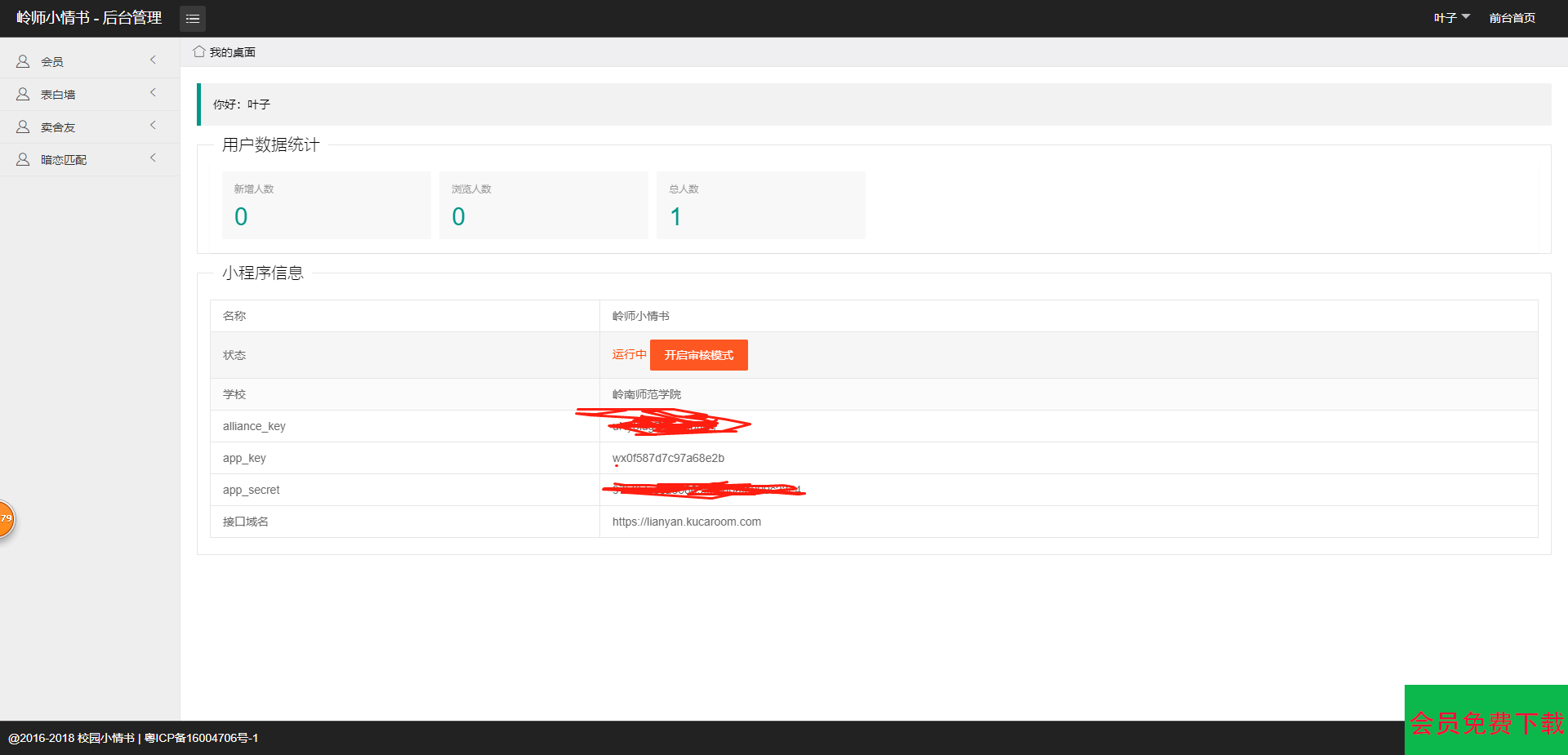
Task: Click the person icon beside 暗恋匹配
Action: [23, 159]
